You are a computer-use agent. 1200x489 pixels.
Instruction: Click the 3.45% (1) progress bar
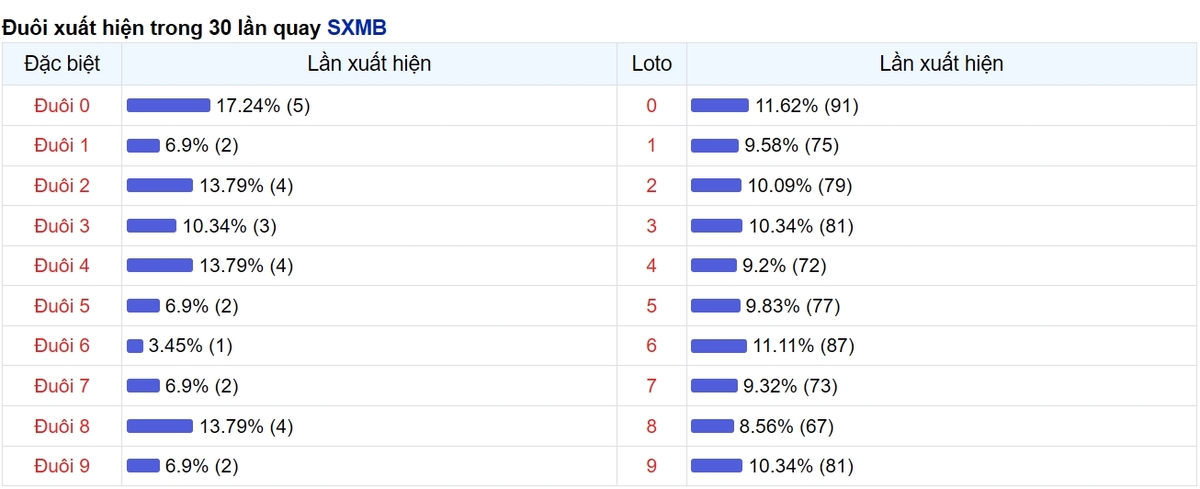pyautogui.click(x=135, y=346)
